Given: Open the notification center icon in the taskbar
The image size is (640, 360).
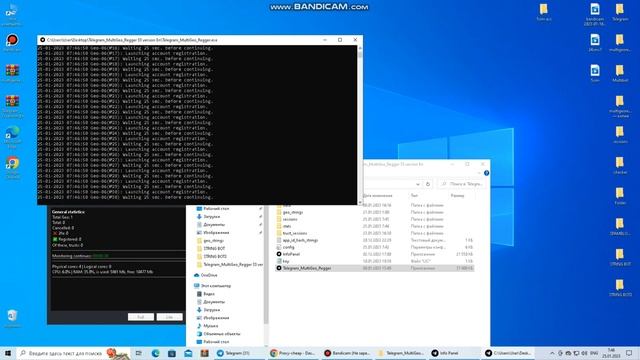Looking at the screenshot, I should pos(629,353).
